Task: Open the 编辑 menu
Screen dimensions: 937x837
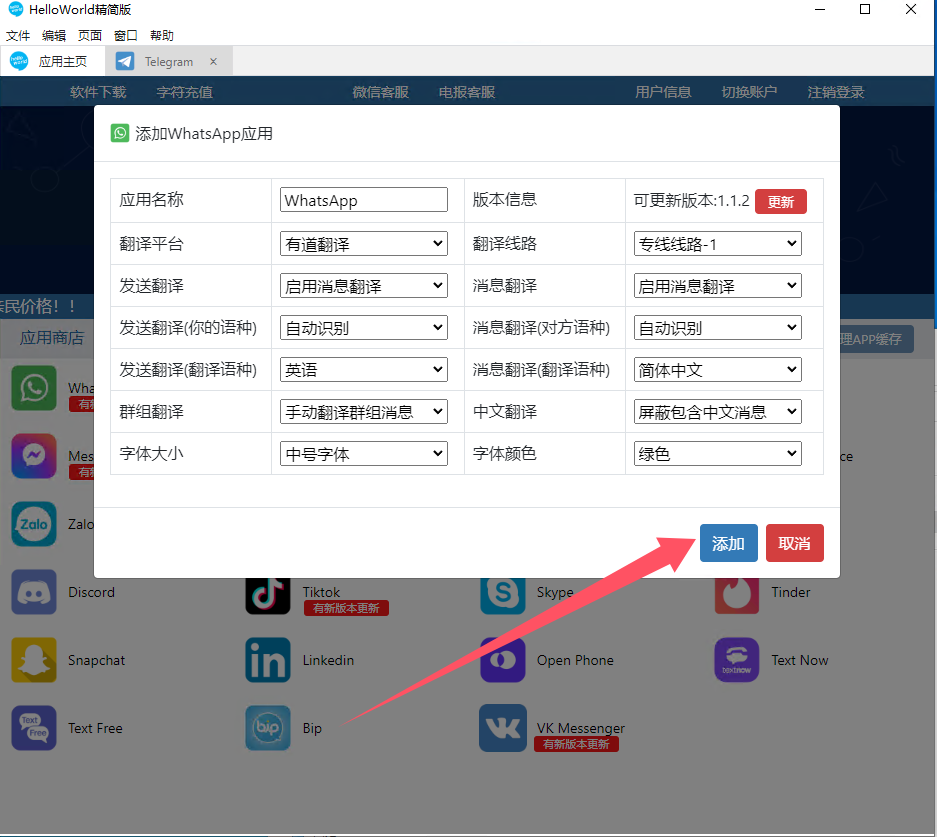Action: (x=54, y=35)
